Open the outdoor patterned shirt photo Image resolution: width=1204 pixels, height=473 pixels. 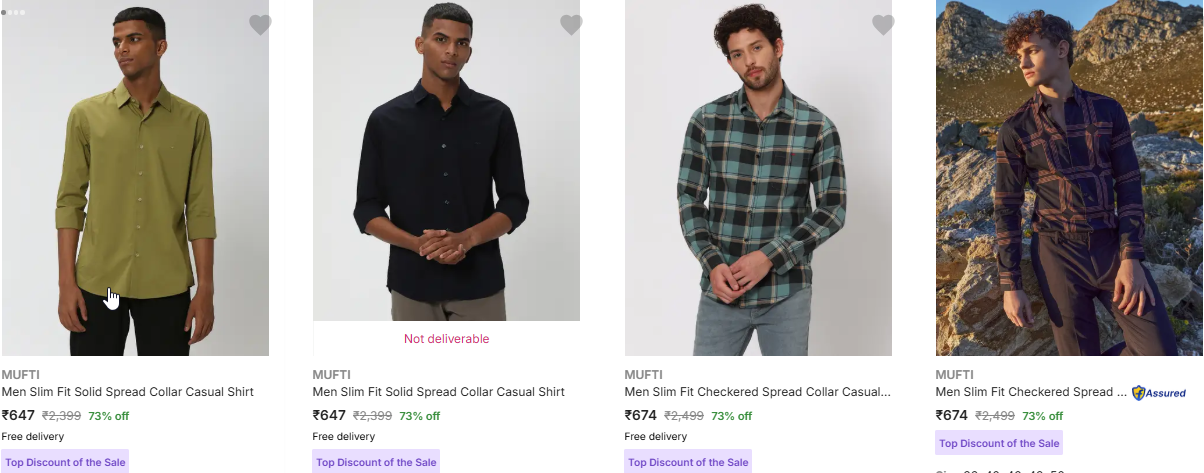(1069, 178)
